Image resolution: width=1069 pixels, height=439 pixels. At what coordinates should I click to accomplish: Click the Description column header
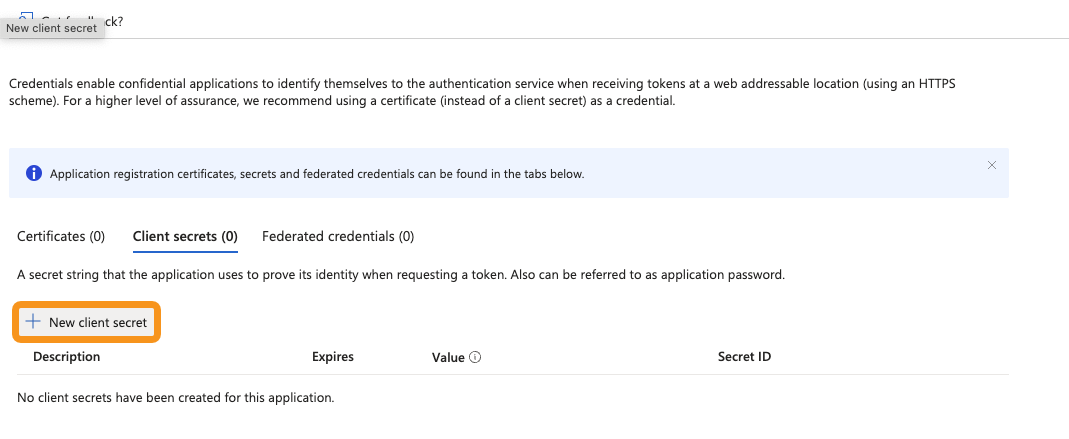(x=67, y=357)
